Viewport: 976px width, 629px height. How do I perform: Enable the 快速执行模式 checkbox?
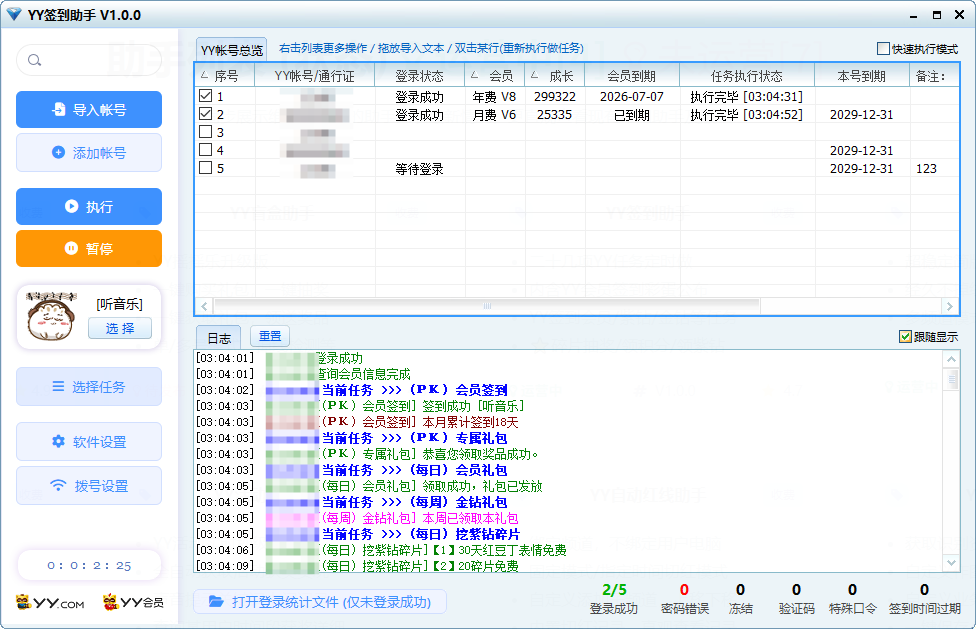point(883,49)
